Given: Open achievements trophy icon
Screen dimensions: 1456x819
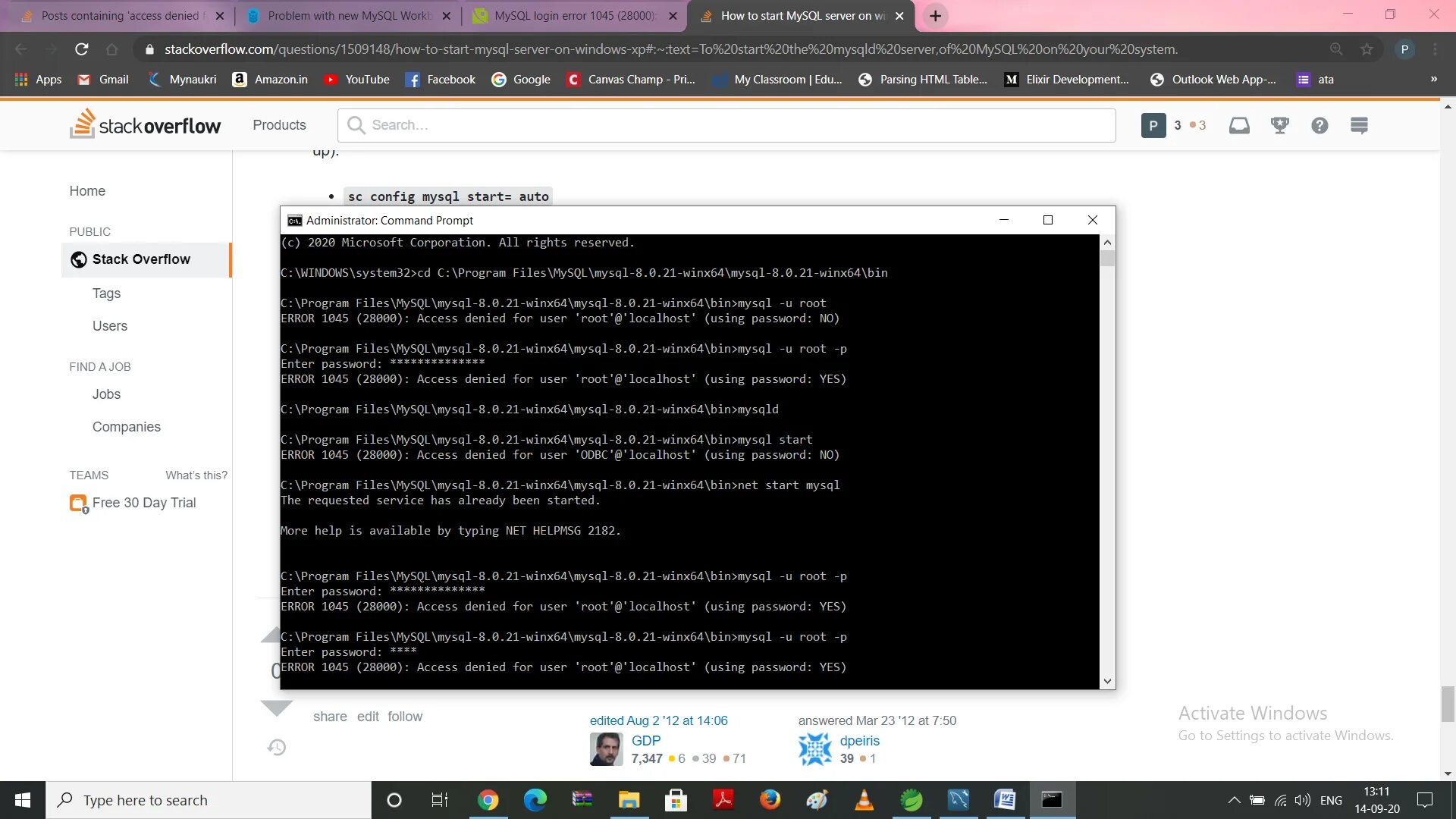Looking at the screenshot, I should (x=1280, y=125).
